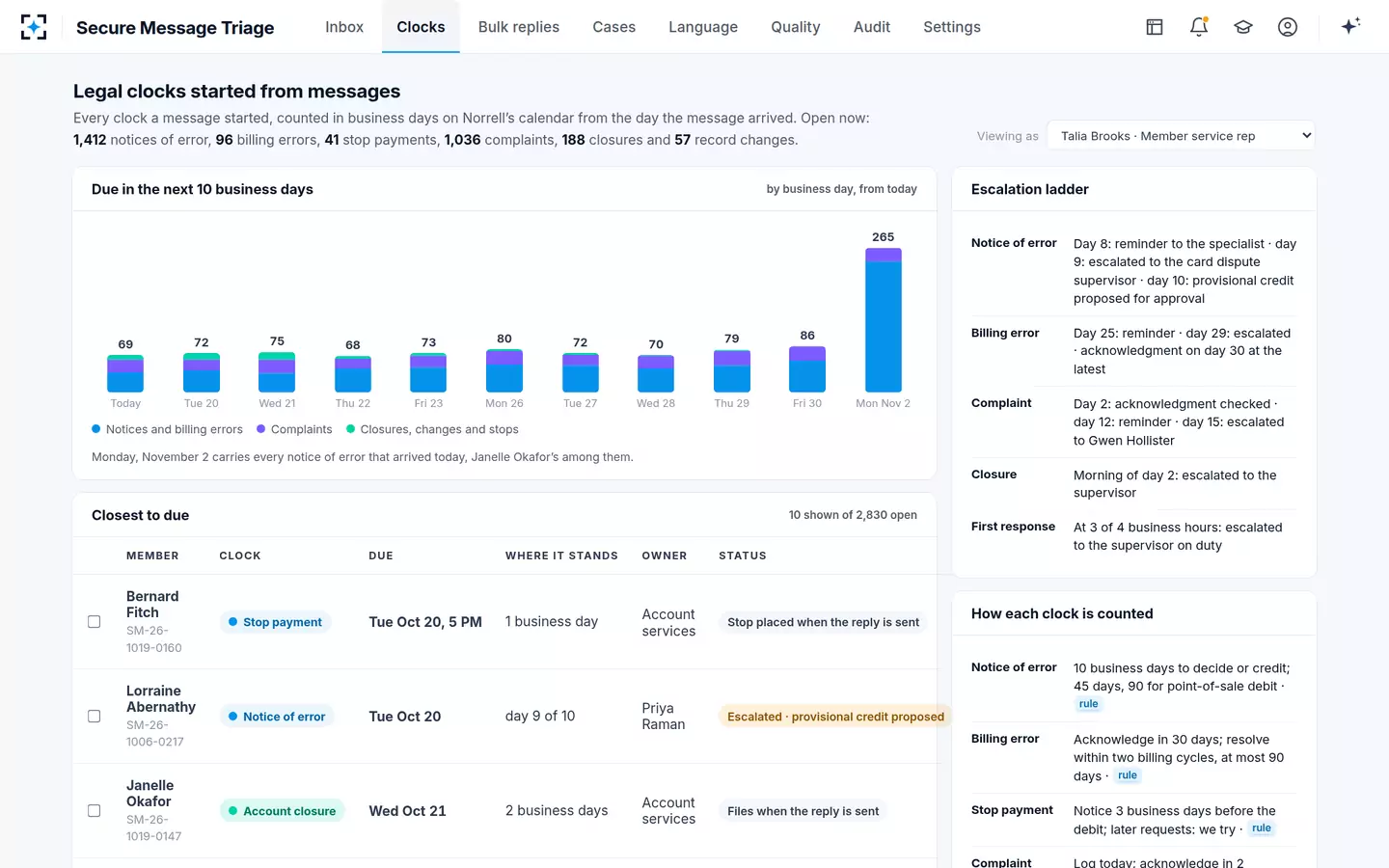This screenshot has width=1389, height=868.
Task: Click the OWNER column header
Action: (665, 556)
